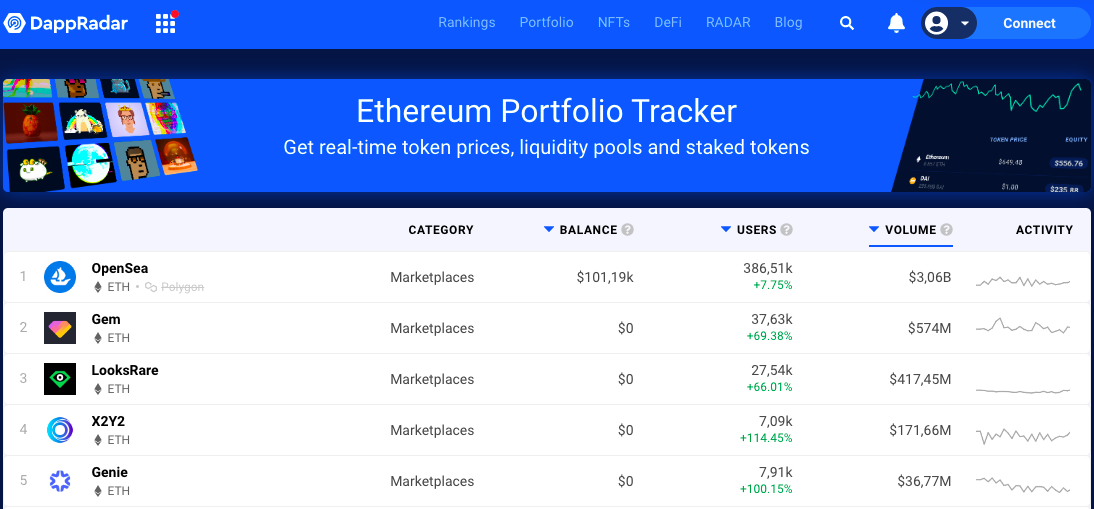Click the ACTIVITY column header
The image size is (1094, 509).
pos(1044,229)
